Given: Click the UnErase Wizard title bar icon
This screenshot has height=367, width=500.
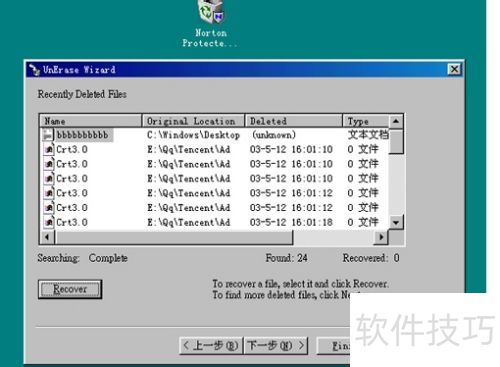Looking at the screenshot, I should 34,70.
